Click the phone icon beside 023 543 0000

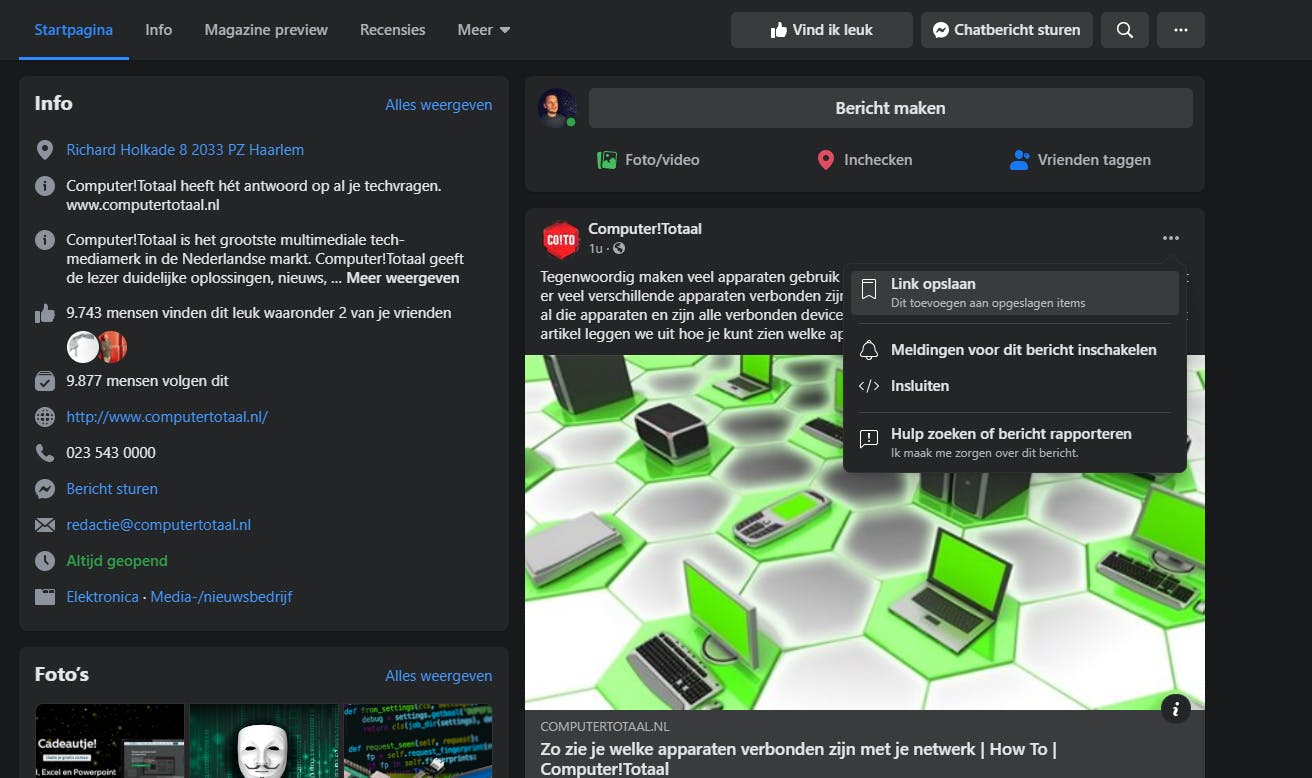44,453
